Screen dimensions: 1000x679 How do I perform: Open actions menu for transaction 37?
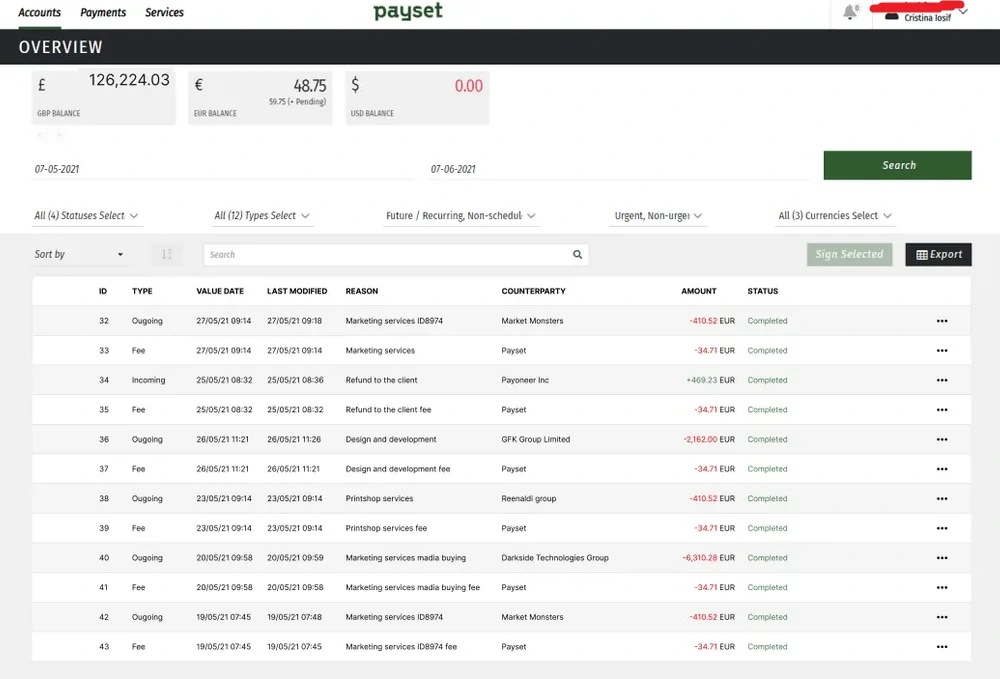point(941,469)
